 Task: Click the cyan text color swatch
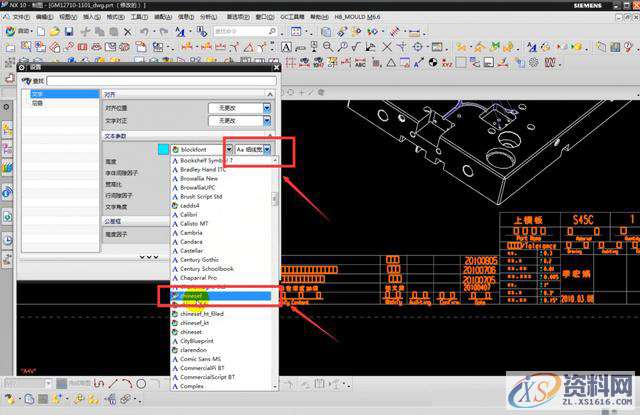(163, 149)
